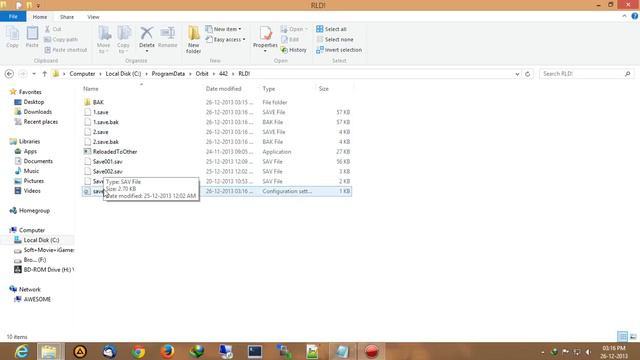Select the ReloadedToOther application

(115, 152)
